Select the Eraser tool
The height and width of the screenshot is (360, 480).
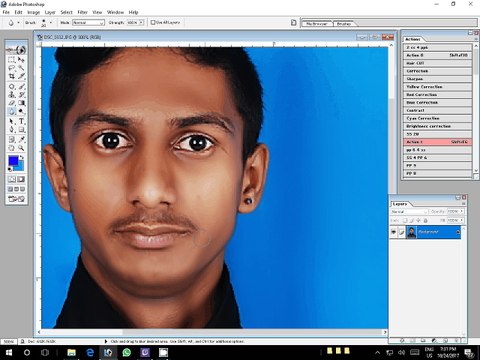[12, 103]
